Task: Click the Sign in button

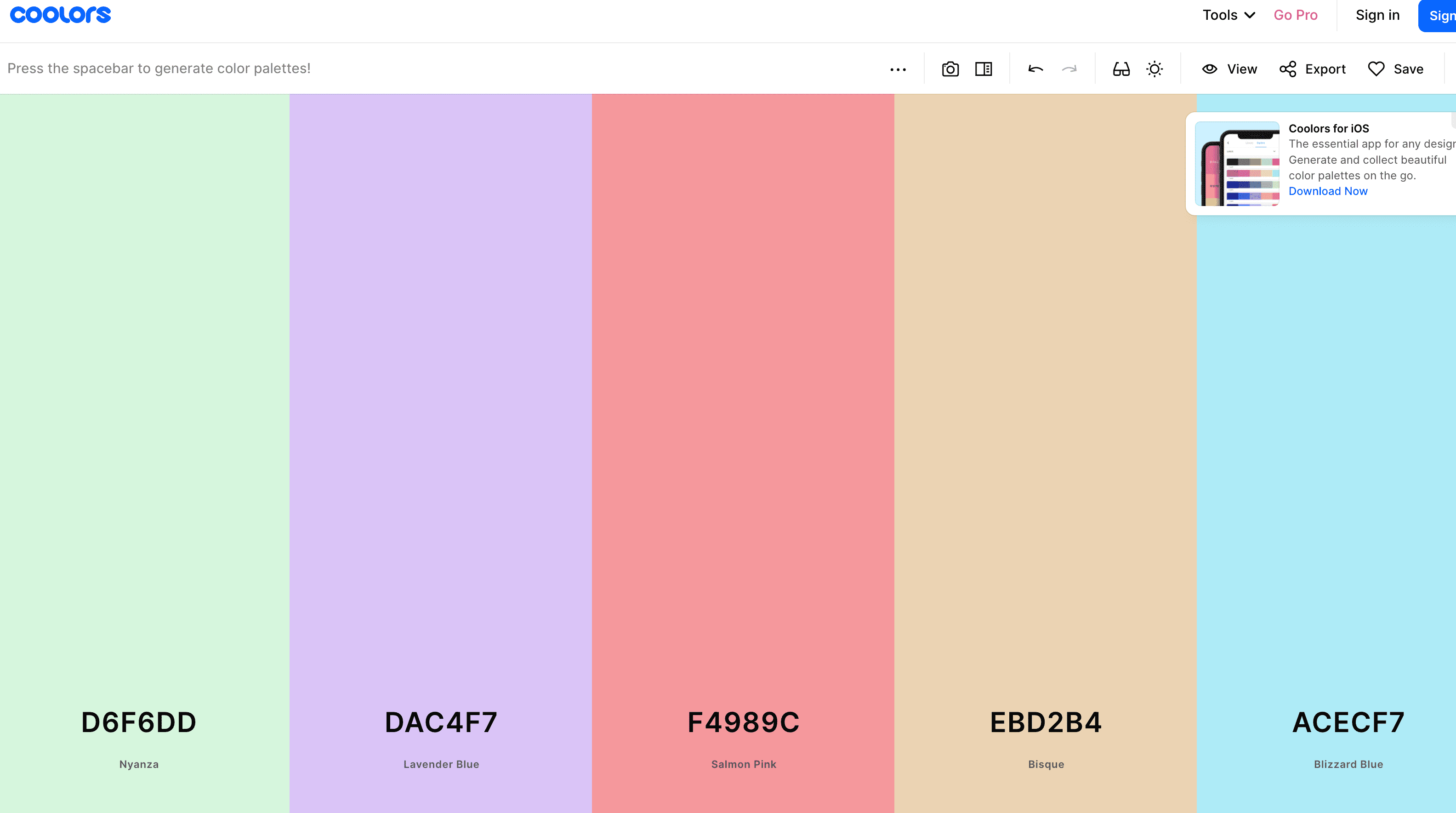Action: pos(1378,15)
